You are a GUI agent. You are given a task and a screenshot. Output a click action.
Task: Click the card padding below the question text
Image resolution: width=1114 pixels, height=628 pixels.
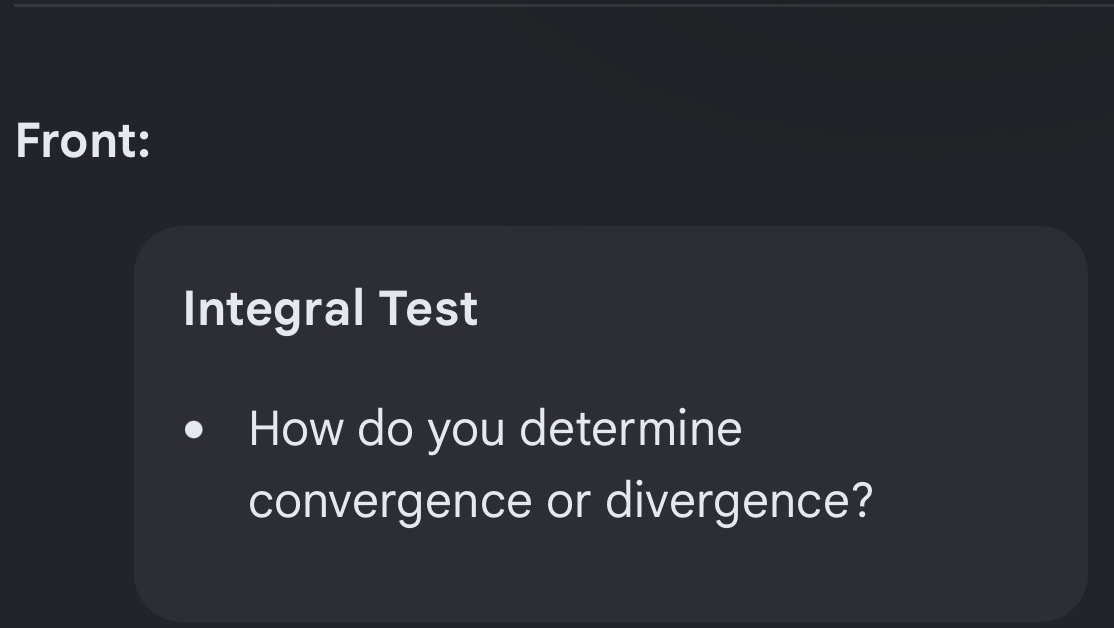tap(611, 572)
